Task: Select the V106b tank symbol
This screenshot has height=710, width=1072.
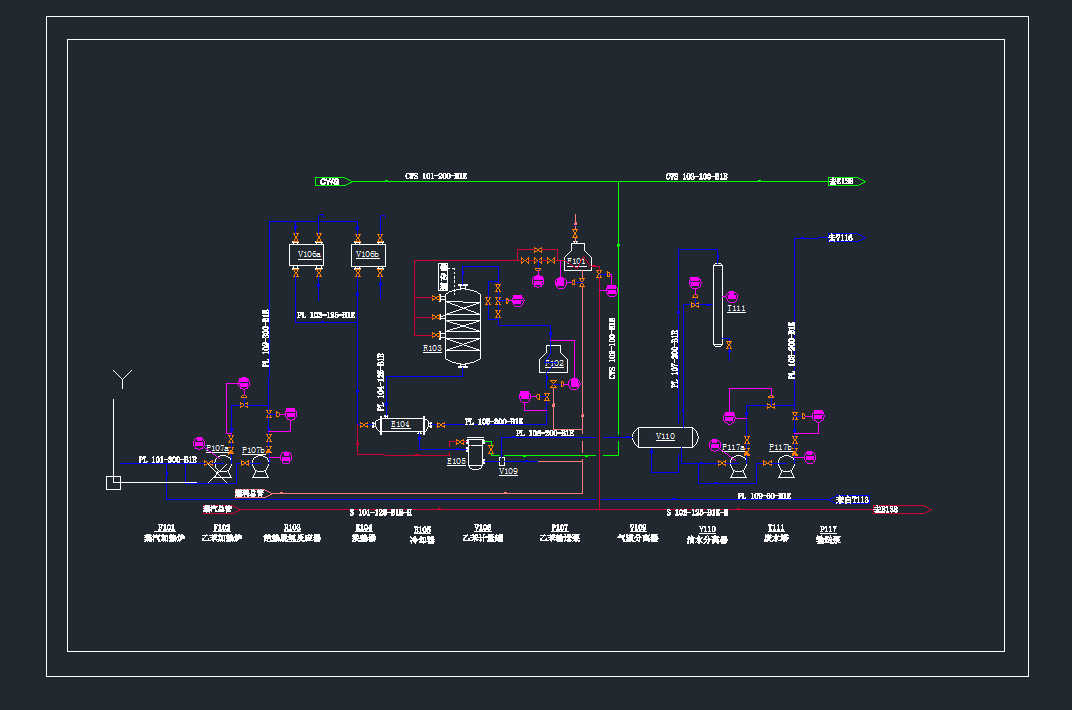Action: tap(367, 255)
